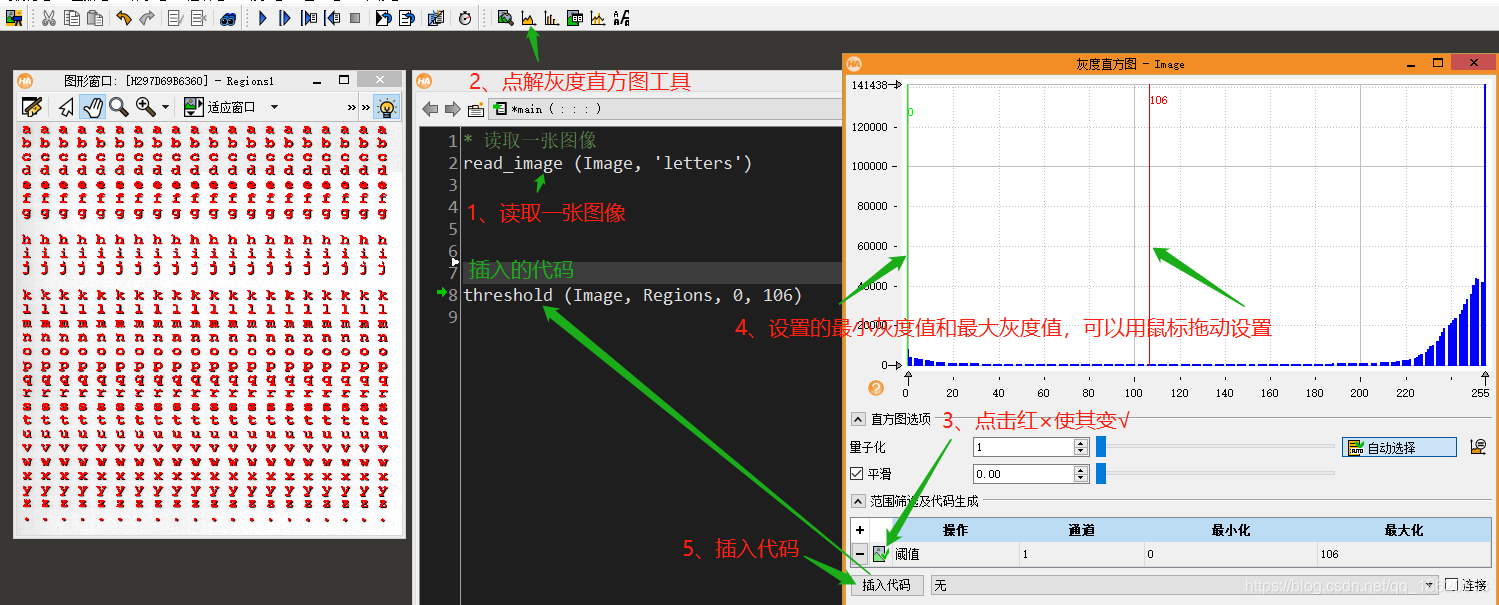Go forward with the editor right arrow

453,109
